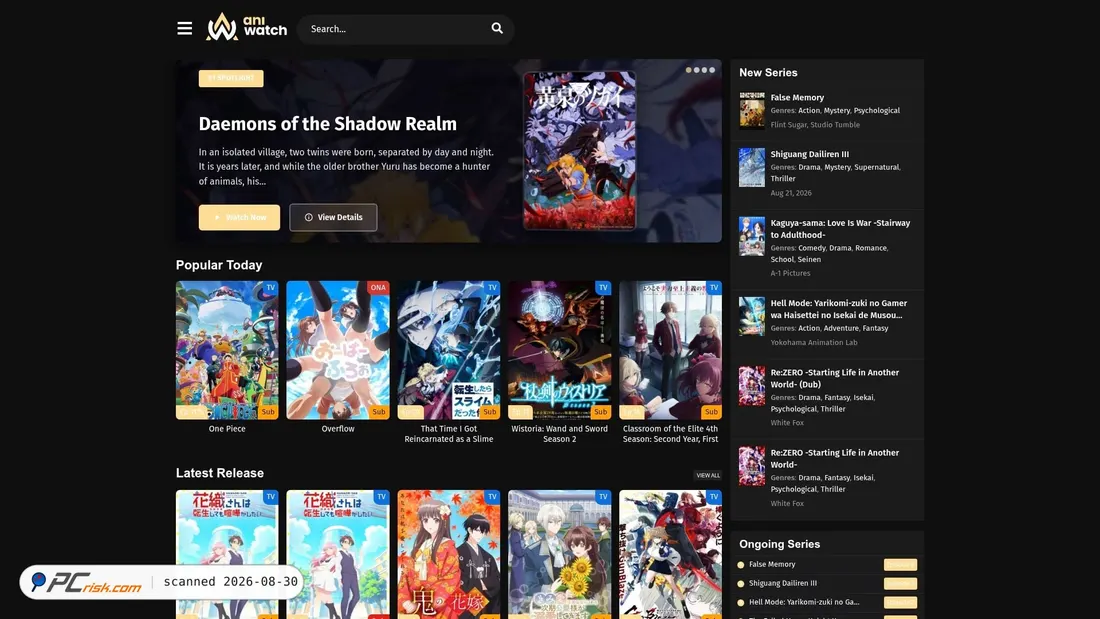Image resolution: width=1100 pixels, height=619 pixels.
Task: Click 'Yokohama Animation Lab' studio text
Action: tap(814, 343)
